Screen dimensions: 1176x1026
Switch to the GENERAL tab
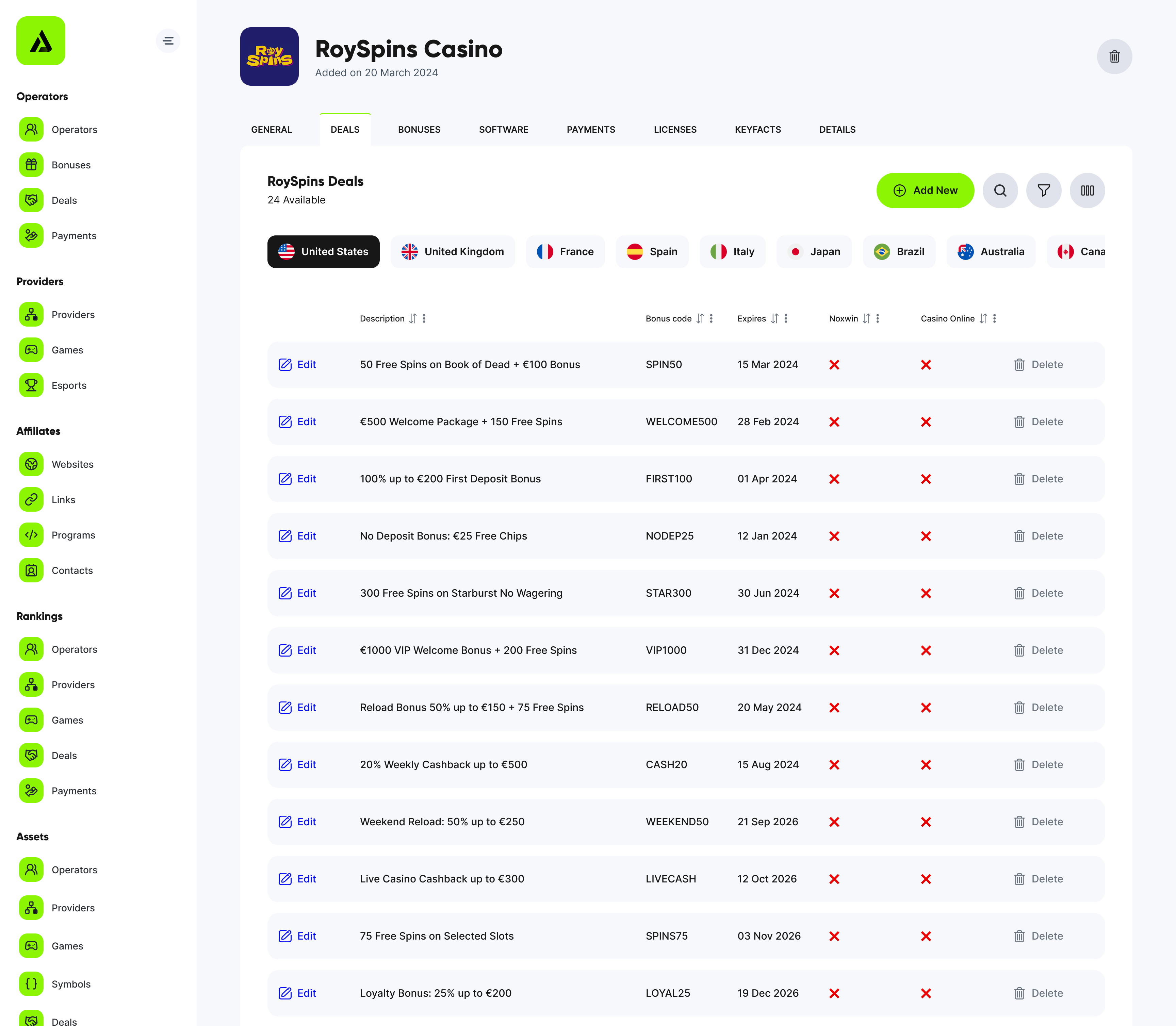[x=272, y=129]
